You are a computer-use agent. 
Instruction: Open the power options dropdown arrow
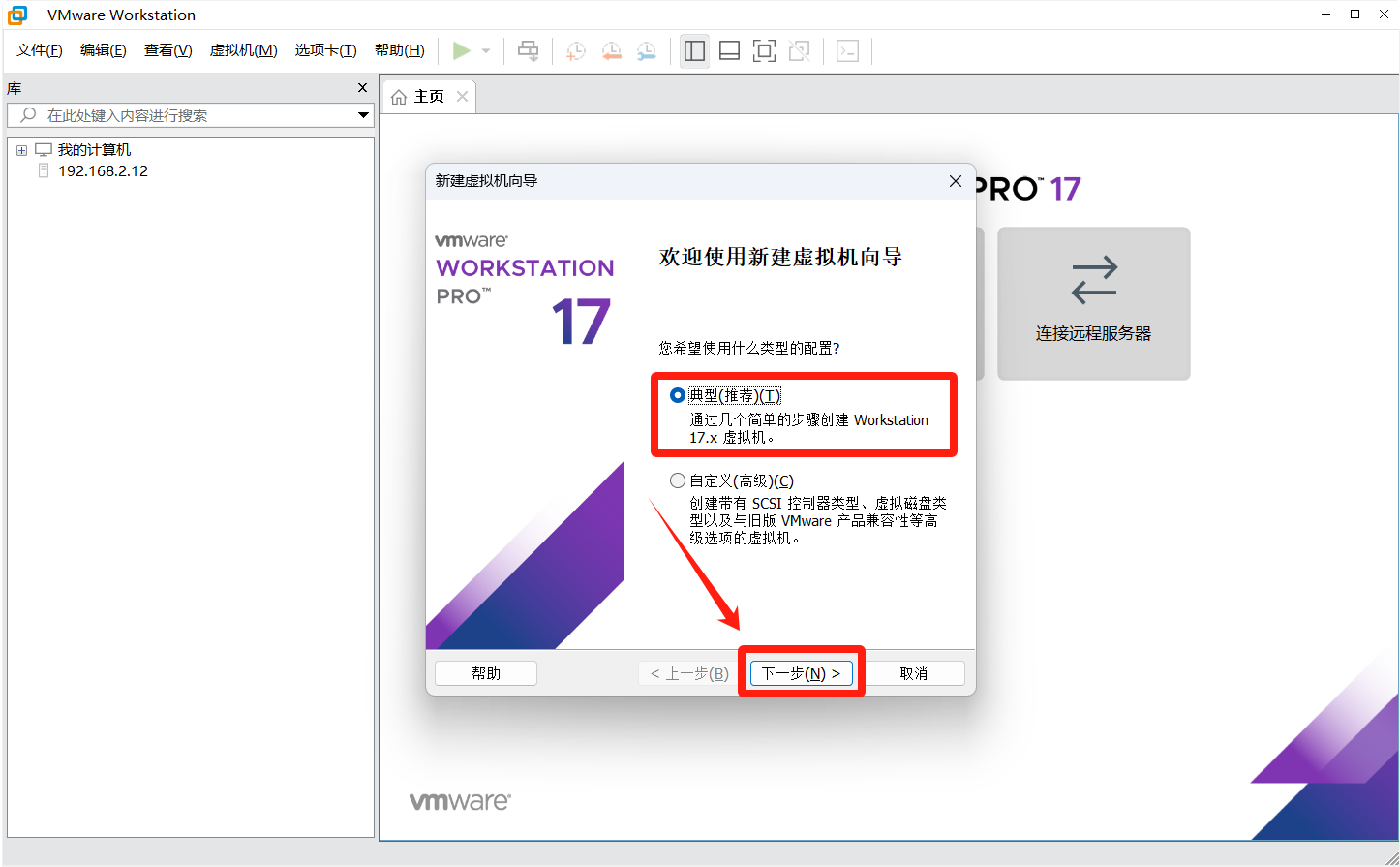486,50
